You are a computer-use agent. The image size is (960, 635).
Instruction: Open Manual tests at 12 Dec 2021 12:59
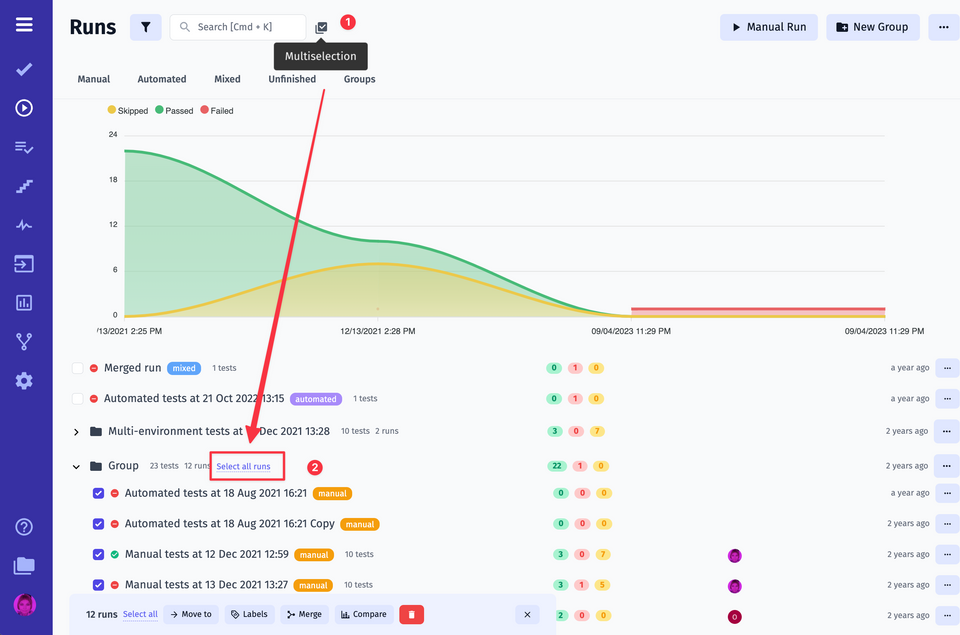(206, 554)
